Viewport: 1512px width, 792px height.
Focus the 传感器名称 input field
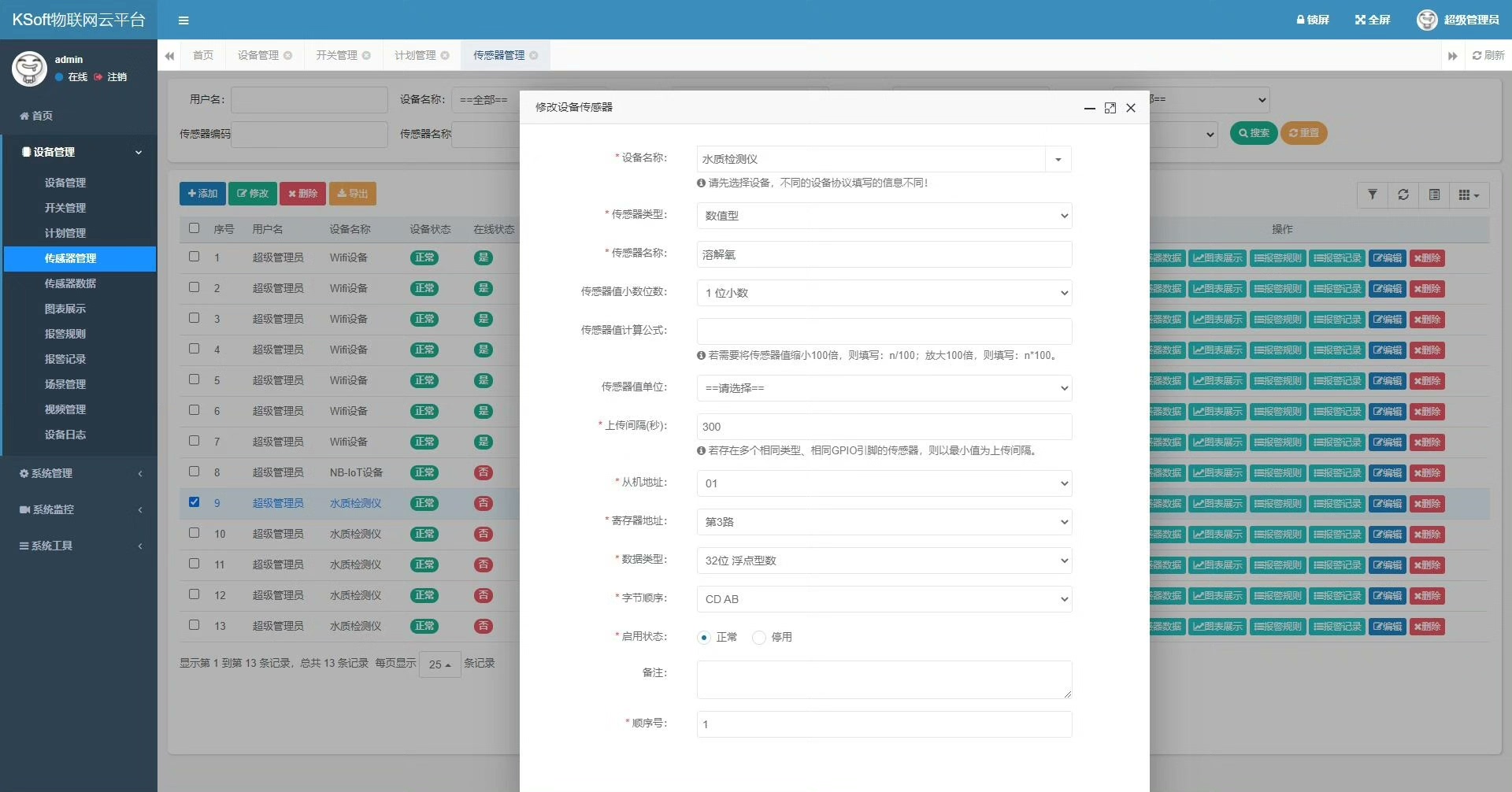coord(884,254)
